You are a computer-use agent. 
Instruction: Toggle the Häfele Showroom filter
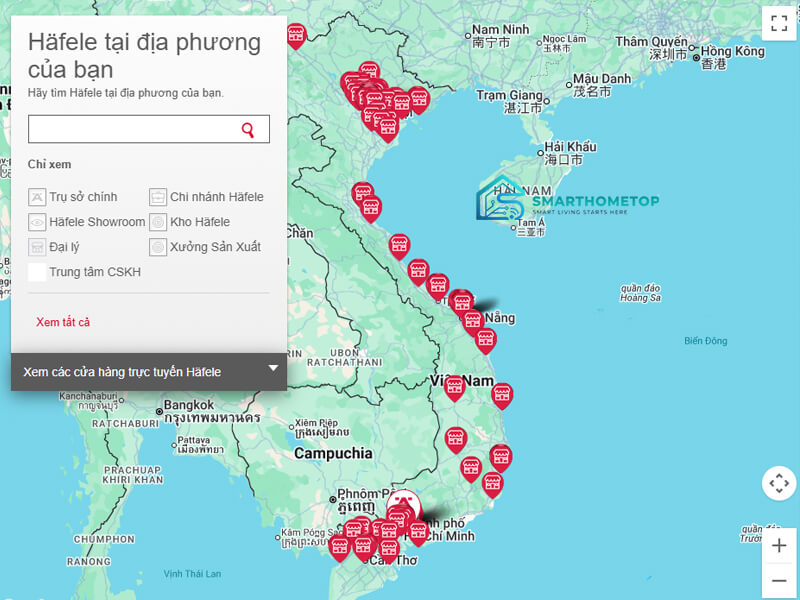click(x=37, y=222)
